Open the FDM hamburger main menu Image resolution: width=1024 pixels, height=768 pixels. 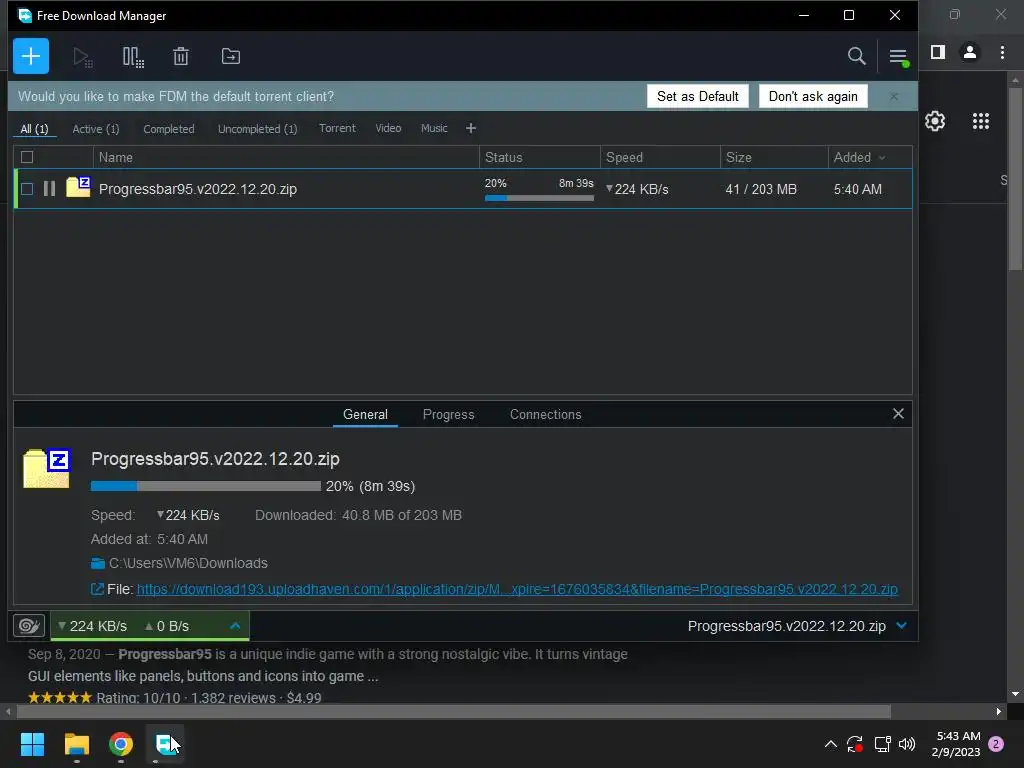pos(899,57)
